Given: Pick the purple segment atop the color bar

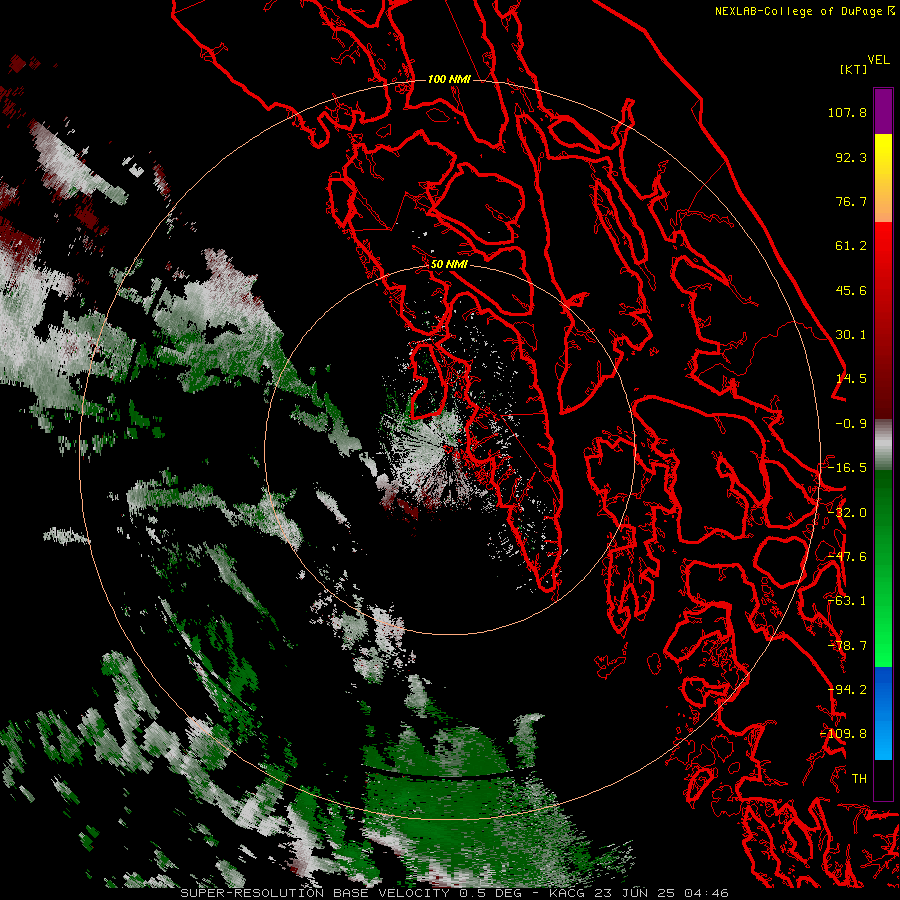Looking at the screenshot, I should click(x=883, y=111).
